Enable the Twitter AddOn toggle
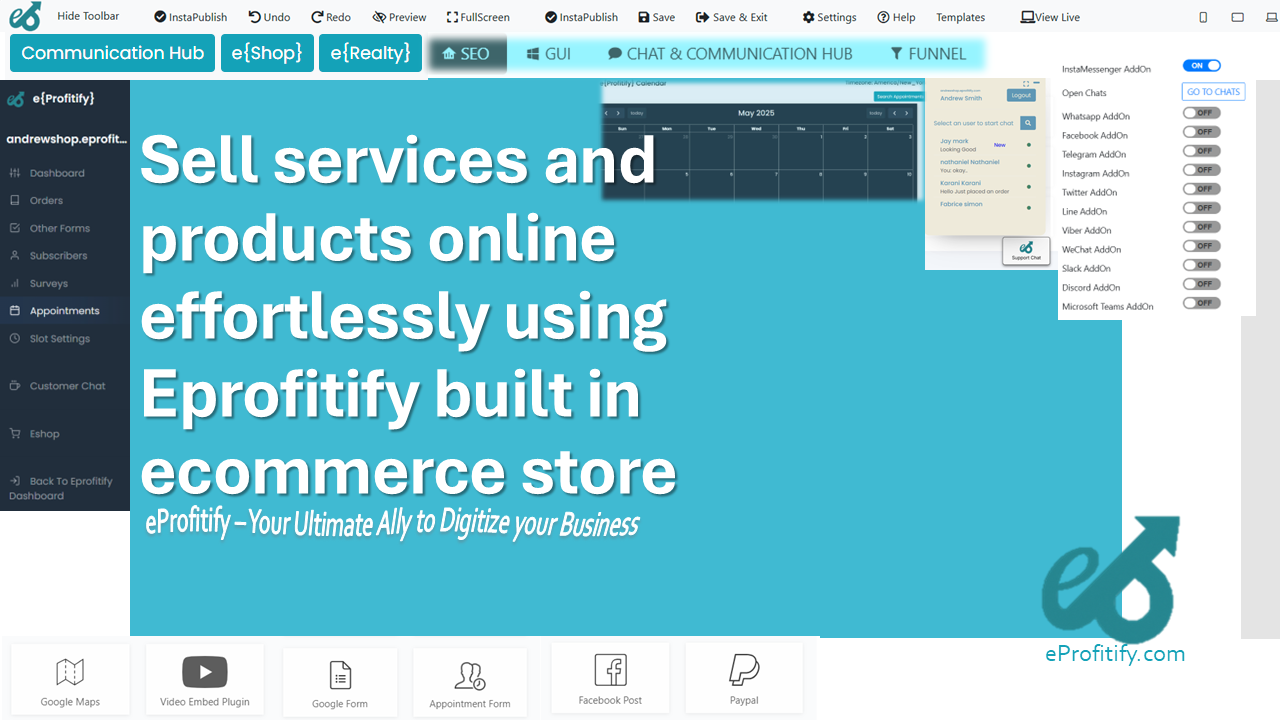 1202,189
